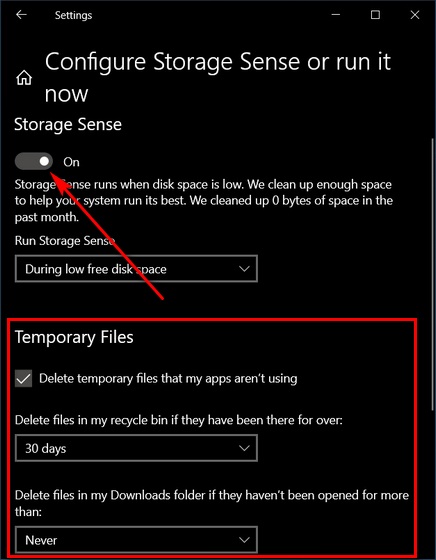The image size is (436, 560).
Task: Go back using the arrow icon
Action: (21, 15)
